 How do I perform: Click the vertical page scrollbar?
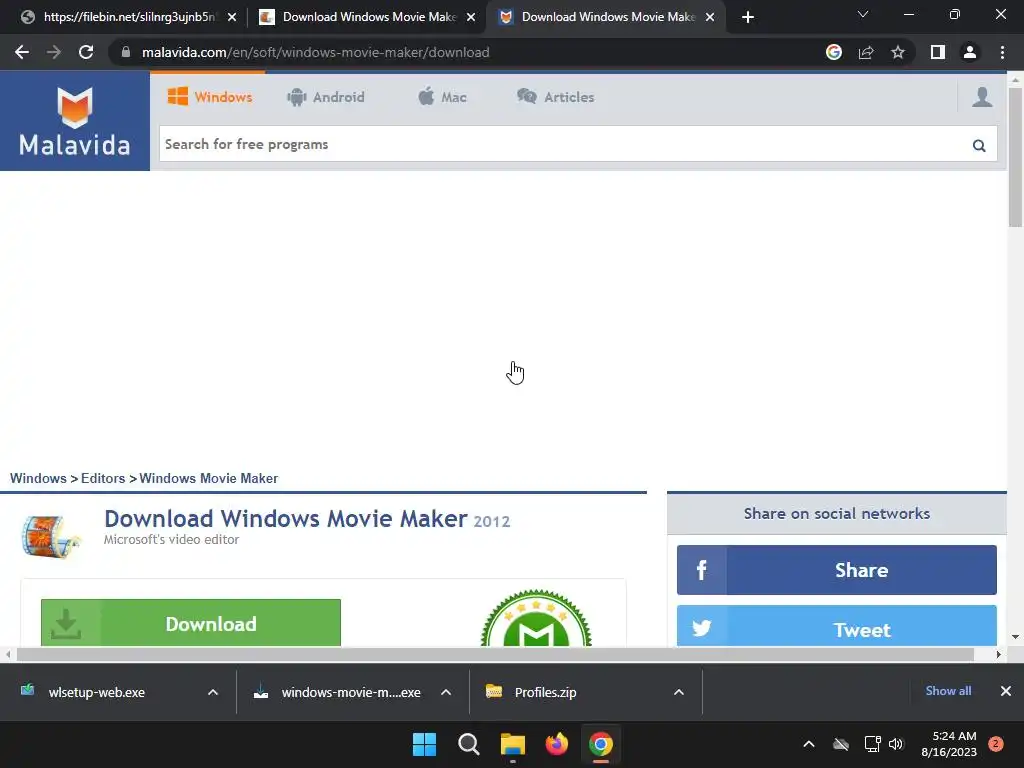pos(1015,157)
